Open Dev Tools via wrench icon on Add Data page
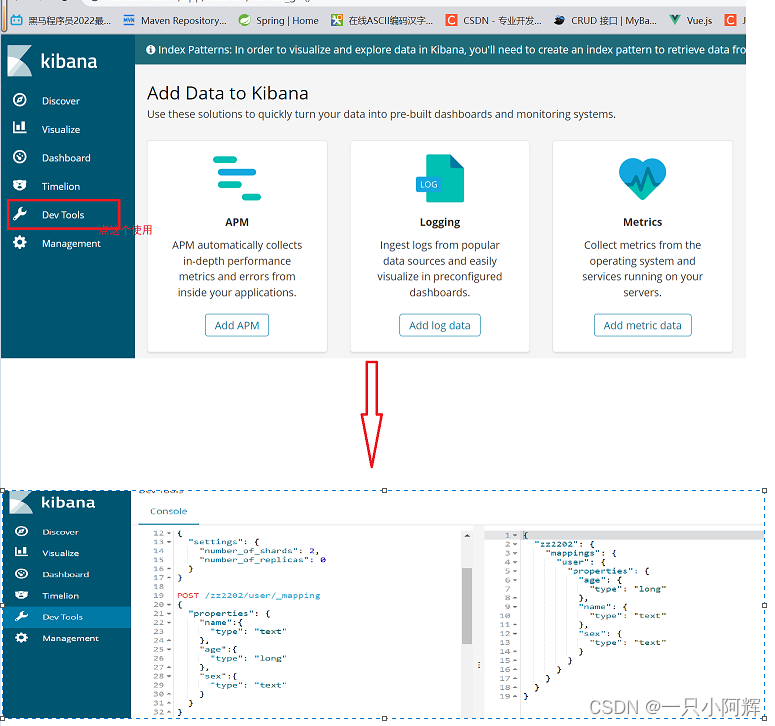 click(20, 214)
